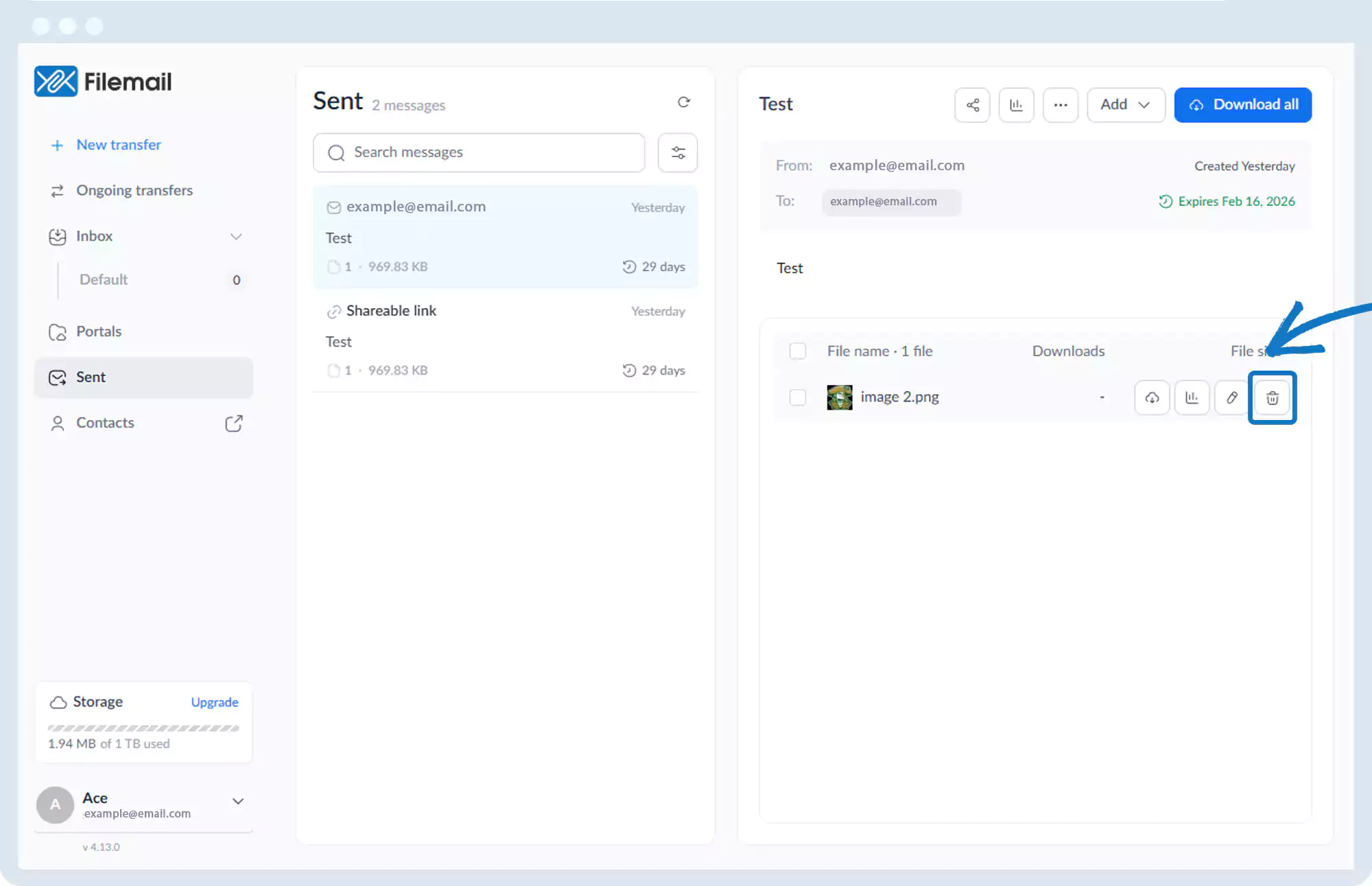The image size is (1372, 886).
Task: Open transfer statistics chart icon in header
Action: (x=1016, y=105)
